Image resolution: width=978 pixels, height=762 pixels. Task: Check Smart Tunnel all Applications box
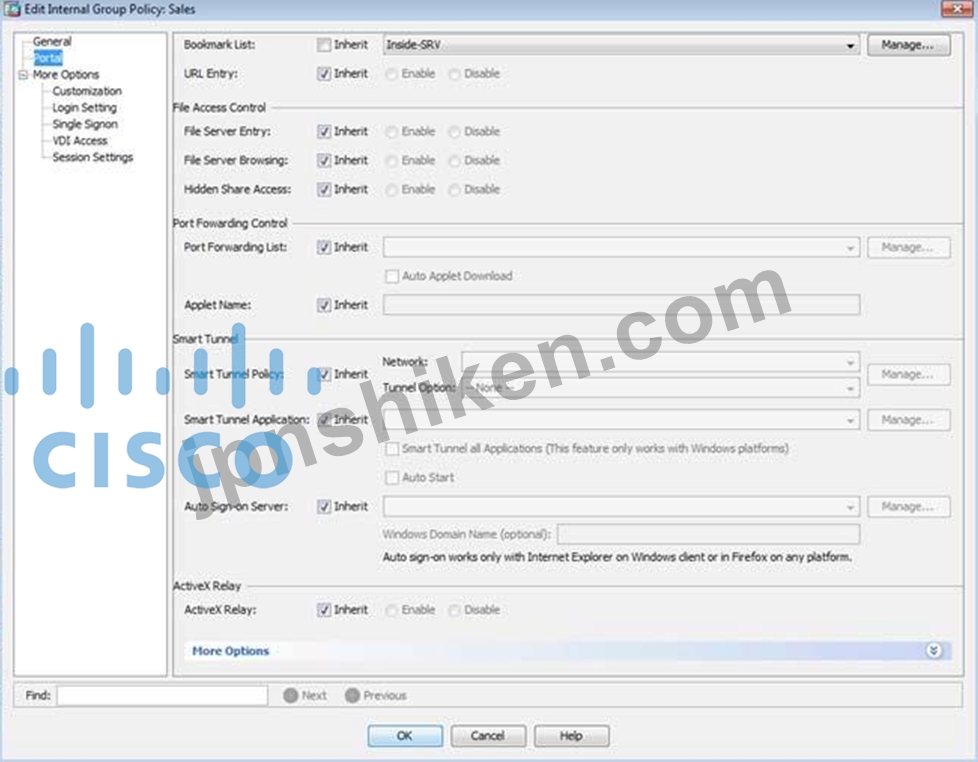point(392,449)
